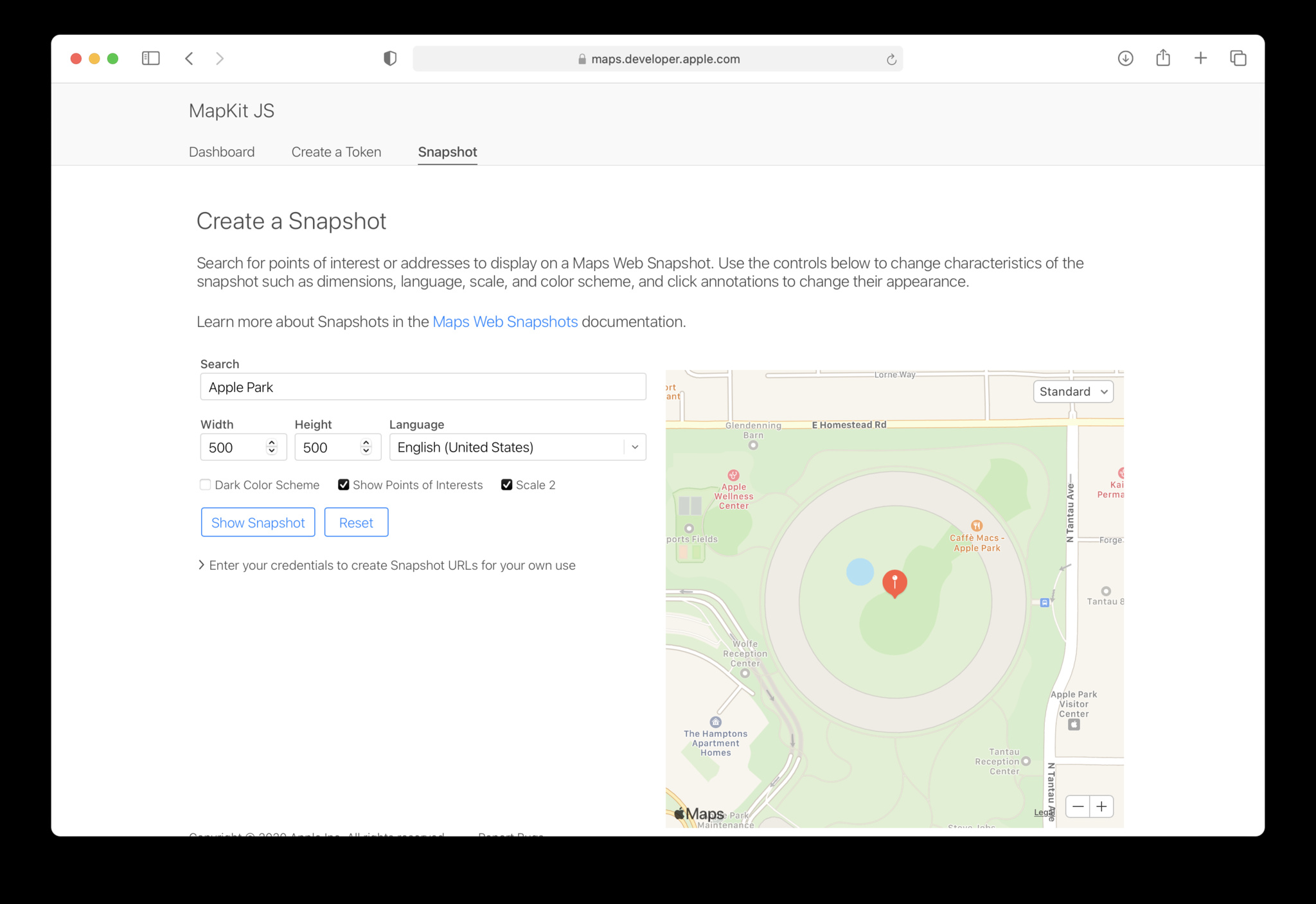Zoom in the map with plus button
This screenshot has width=1316, height=904.
coord(1101,806)
